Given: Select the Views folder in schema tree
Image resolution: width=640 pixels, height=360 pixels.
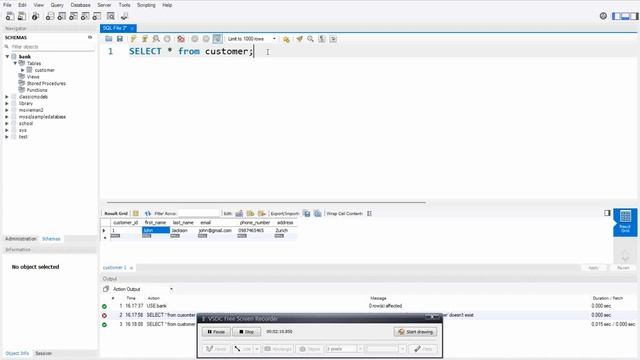Looking at the screenshot, I should point(33,77).
